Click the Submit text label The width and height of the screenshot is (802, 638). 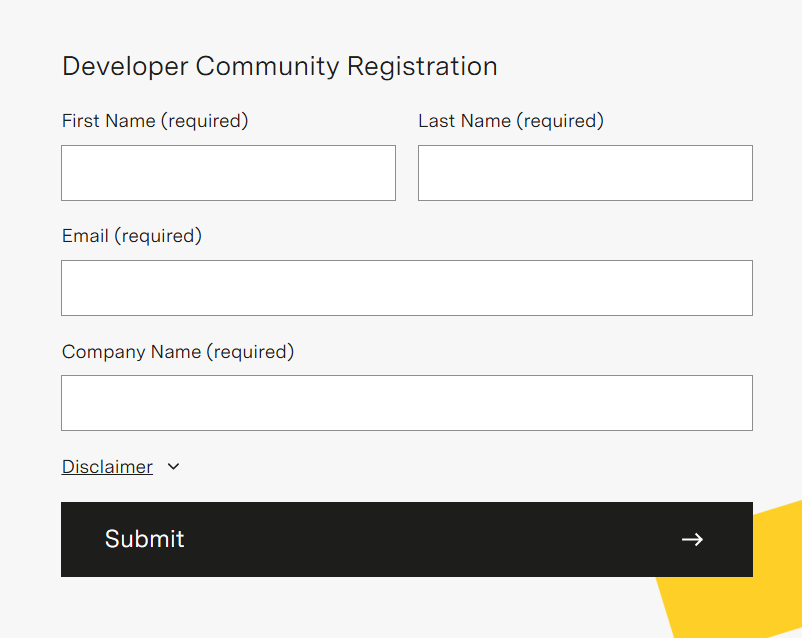(145, 539)
